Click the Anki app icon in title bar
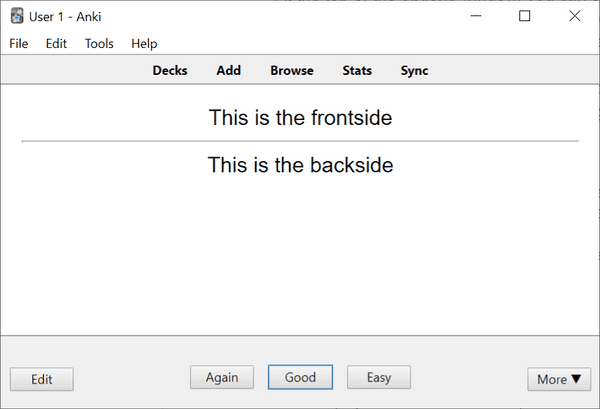 17,16
